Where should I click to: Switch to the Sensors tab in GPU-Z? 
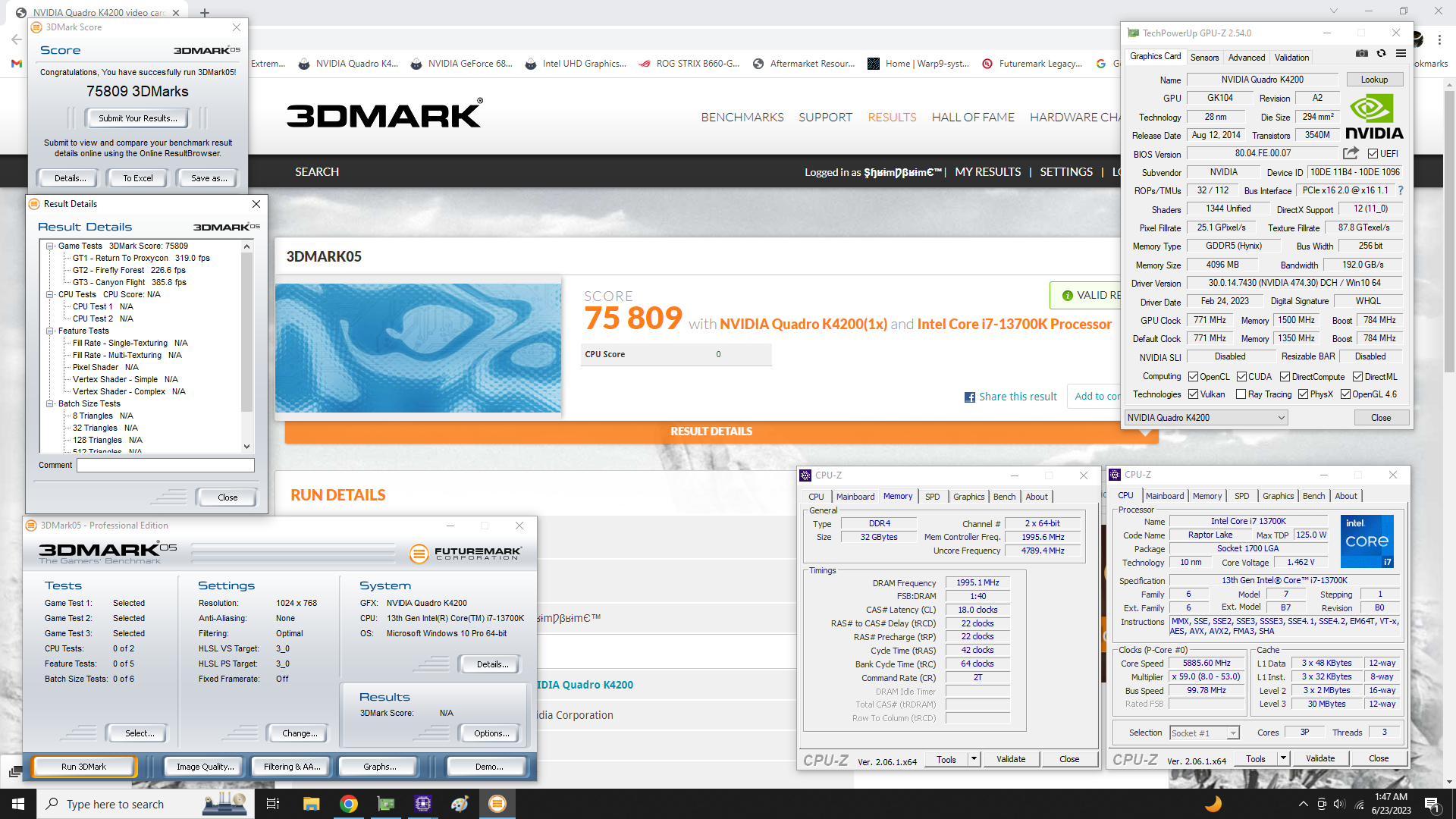(x=1204, y=58)
